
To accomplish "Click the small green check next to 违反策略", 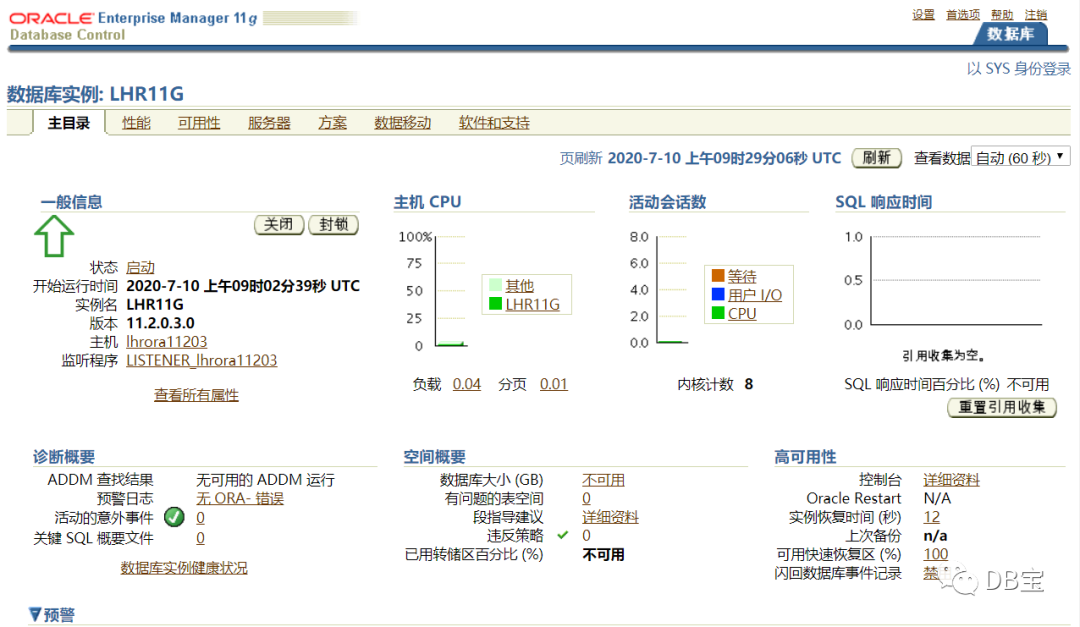I will coord(563,535).
